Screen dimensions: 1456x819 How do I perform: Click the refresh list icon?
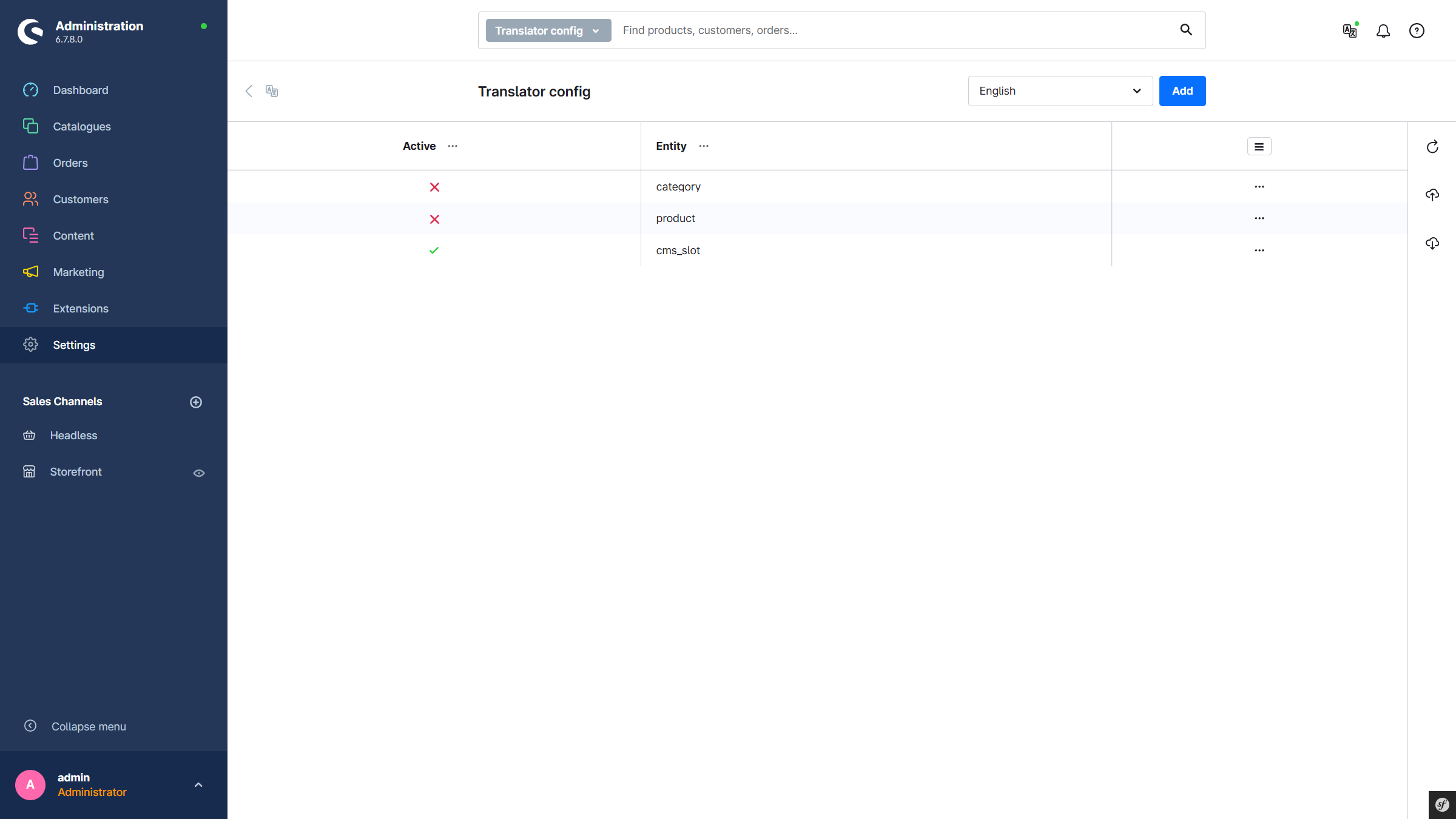click(1432, 147)
